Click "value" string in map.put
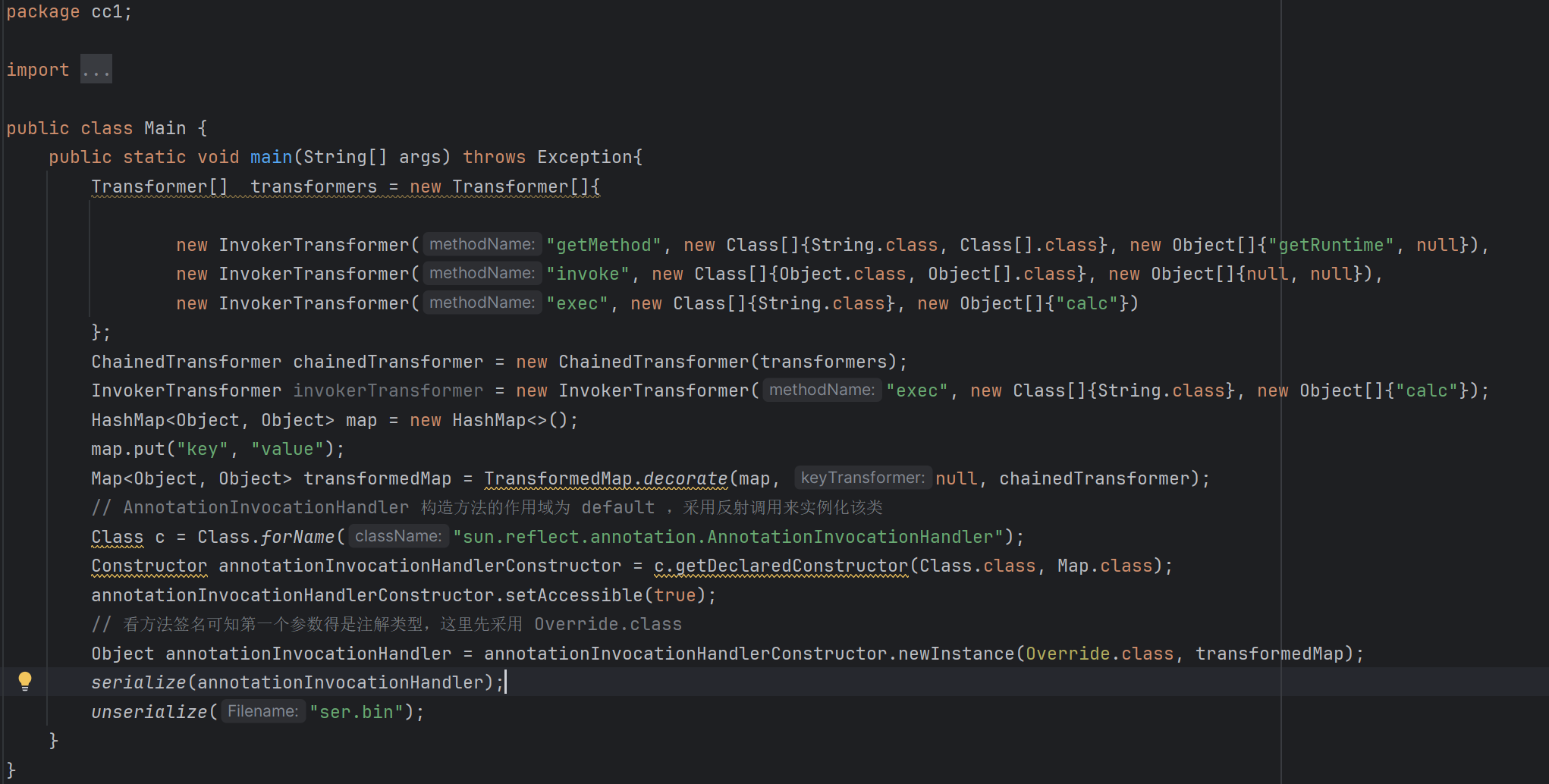1549x784 pixels. tap(287, 449)
